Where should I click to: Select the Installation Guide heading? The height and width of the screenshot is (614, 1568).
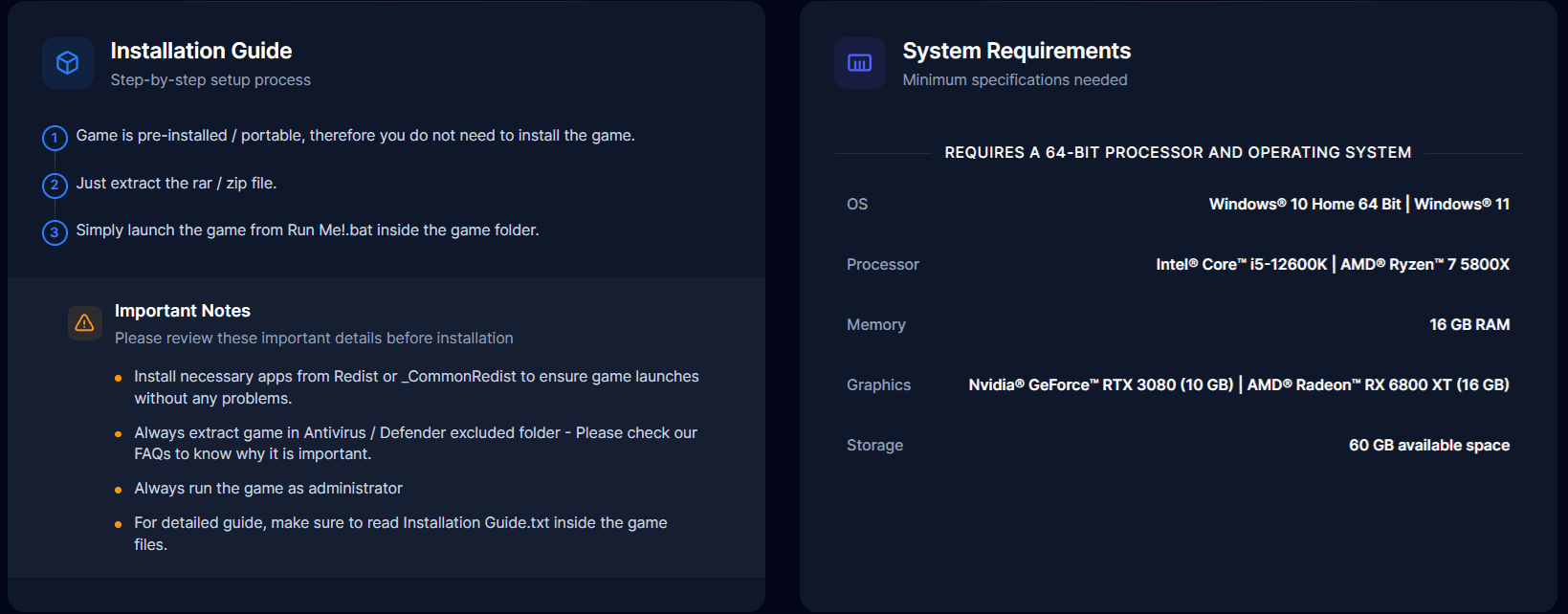click(x=201, y=51)
